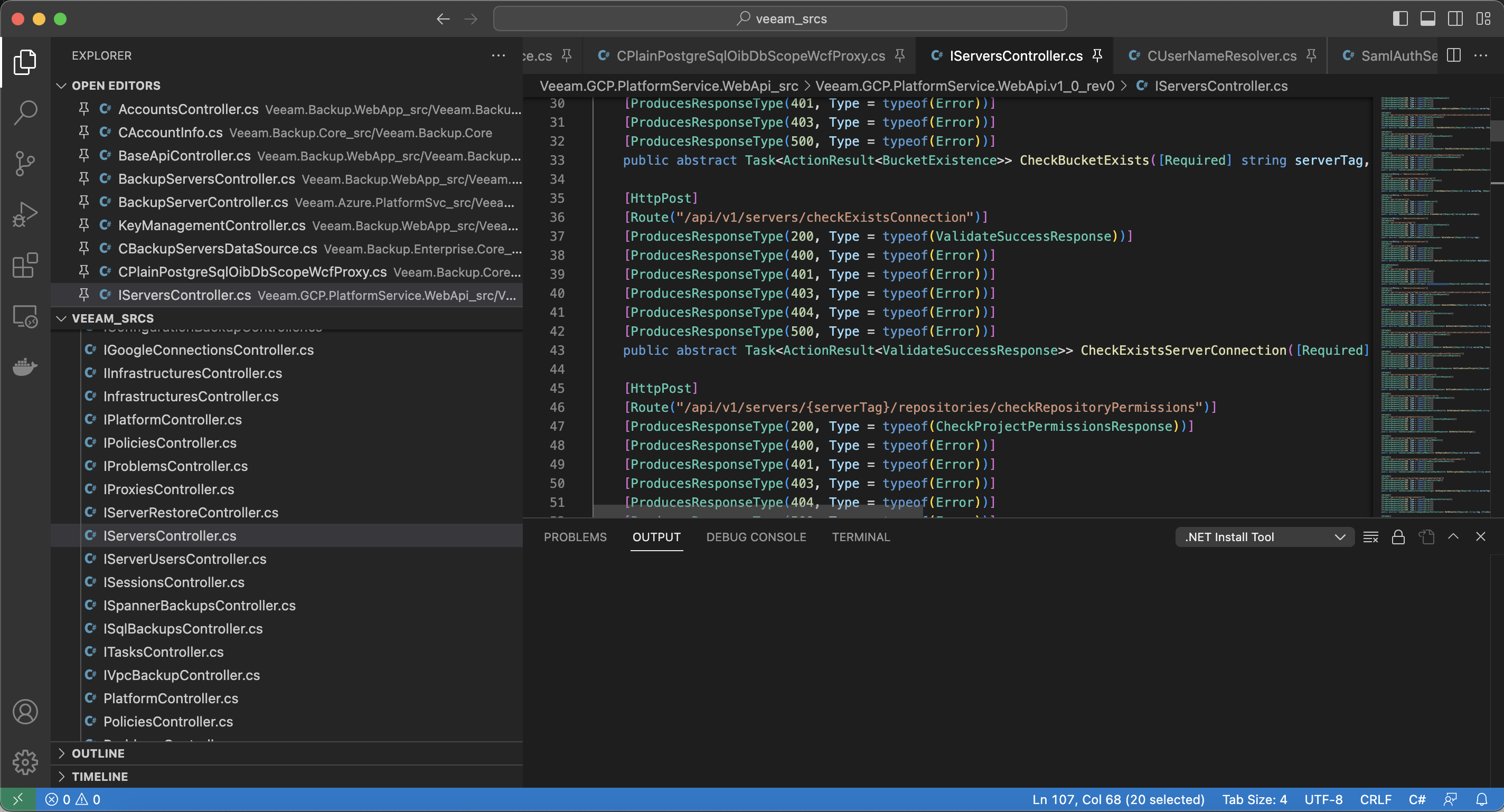
Task: Change UTF-8 file encoding
Action: coord(1323,799)
